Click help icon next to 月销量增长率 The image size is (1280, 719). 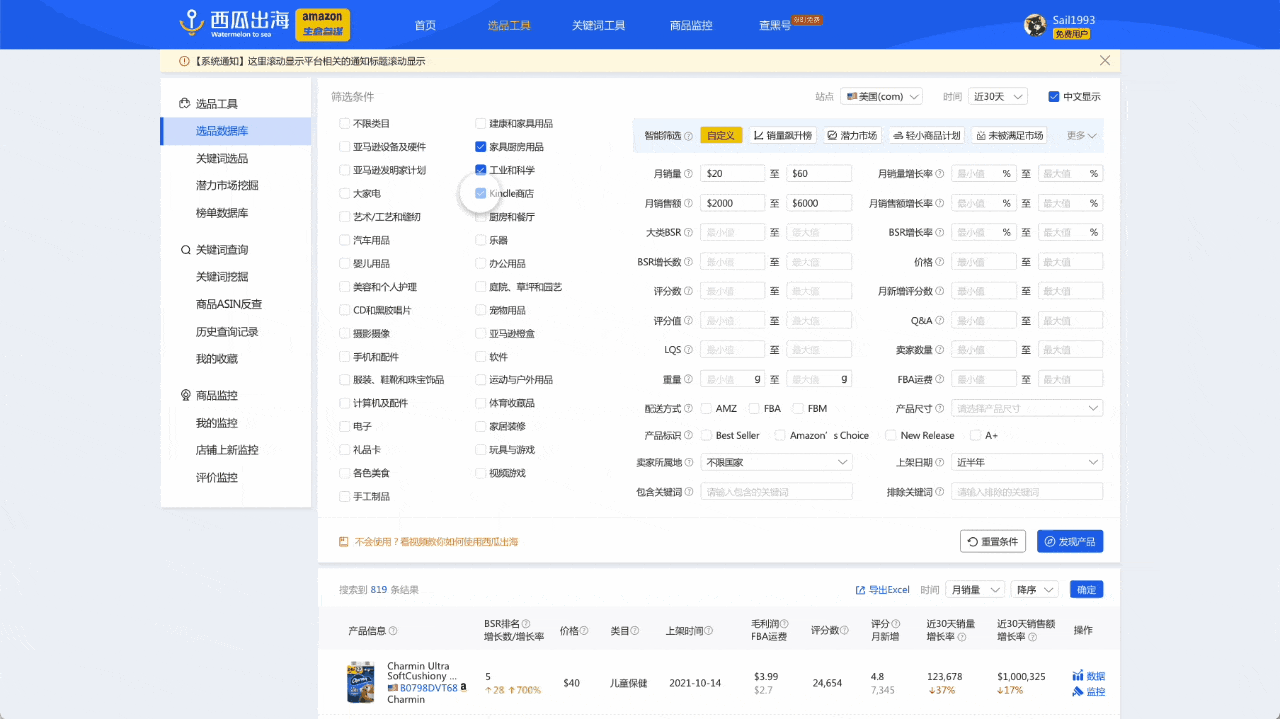940,174
